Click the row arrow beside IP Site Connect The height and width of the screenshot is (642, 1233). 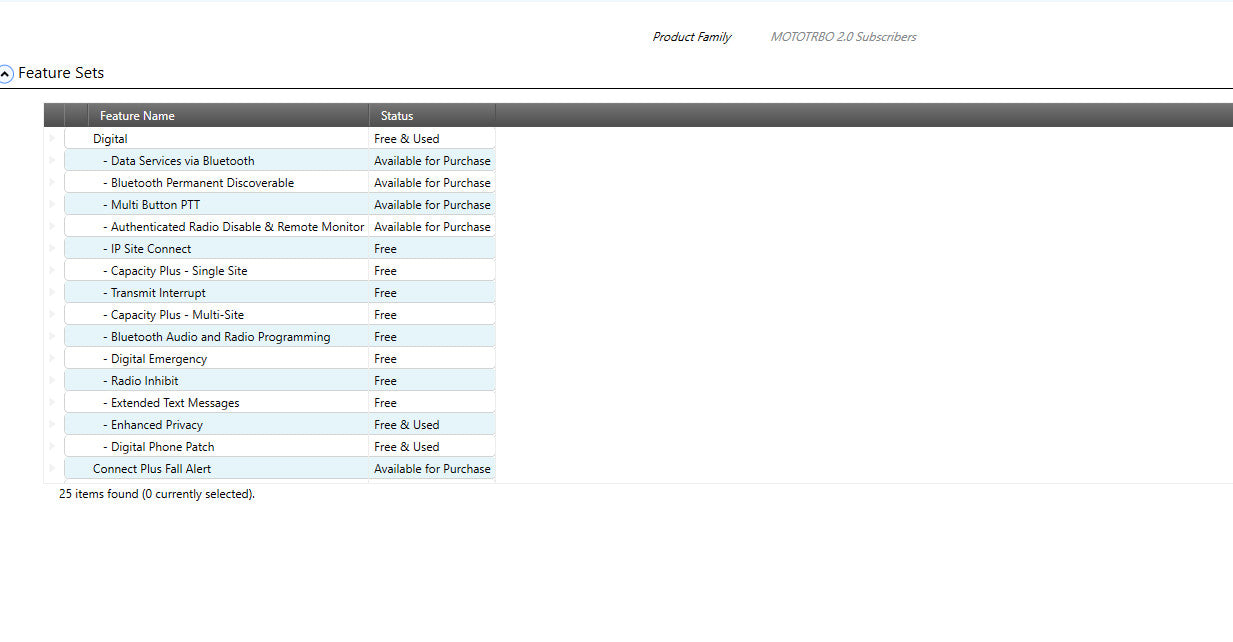pyautogui.click(x=53, y=248)
